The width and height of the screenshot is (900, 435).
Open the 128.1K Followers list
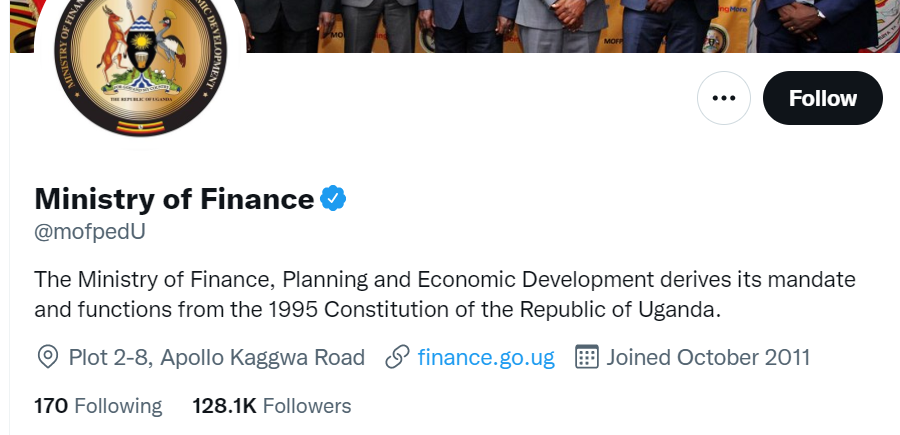pyautogui.click(x=271, y=406)
